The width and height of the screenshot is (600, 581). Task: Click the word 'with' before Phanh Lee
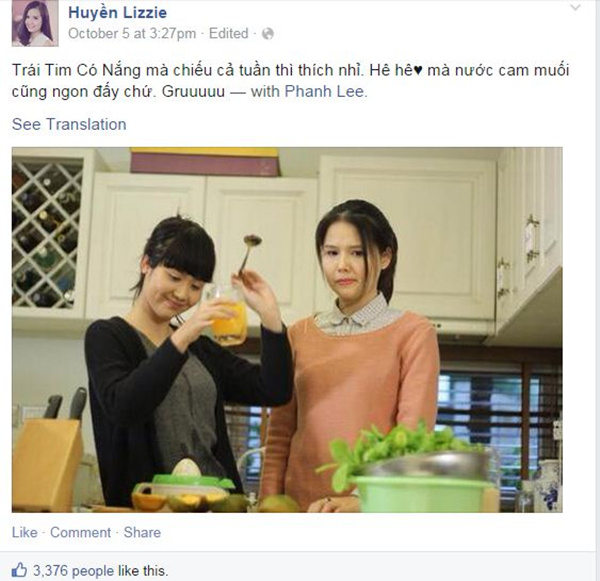tap(265, 91)
